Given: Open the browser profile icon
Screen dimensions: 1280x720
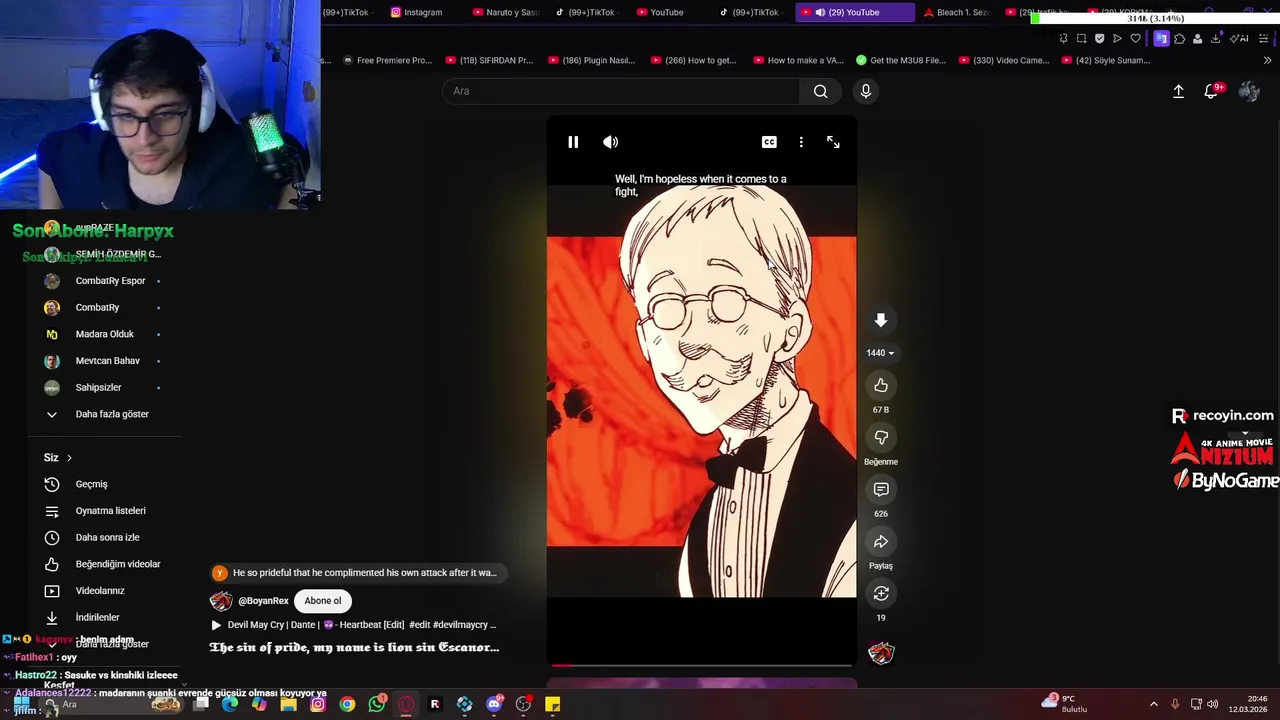Looking at the screenshot, I should 1197,39.
